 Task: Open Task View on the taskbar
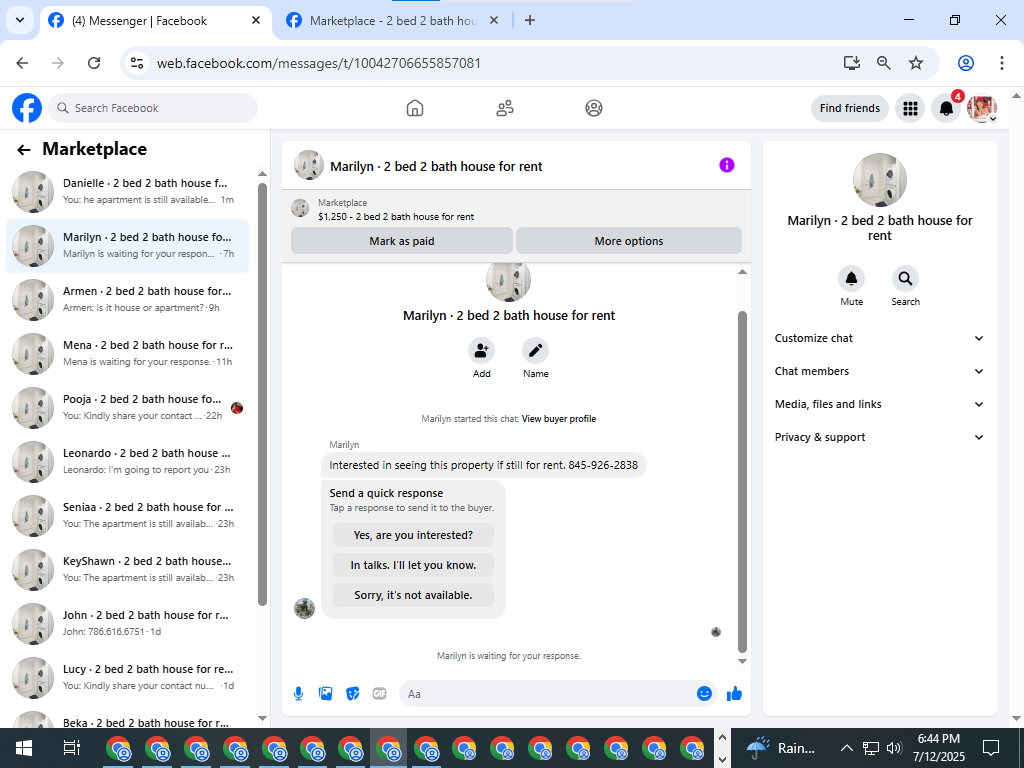point(71,748)
